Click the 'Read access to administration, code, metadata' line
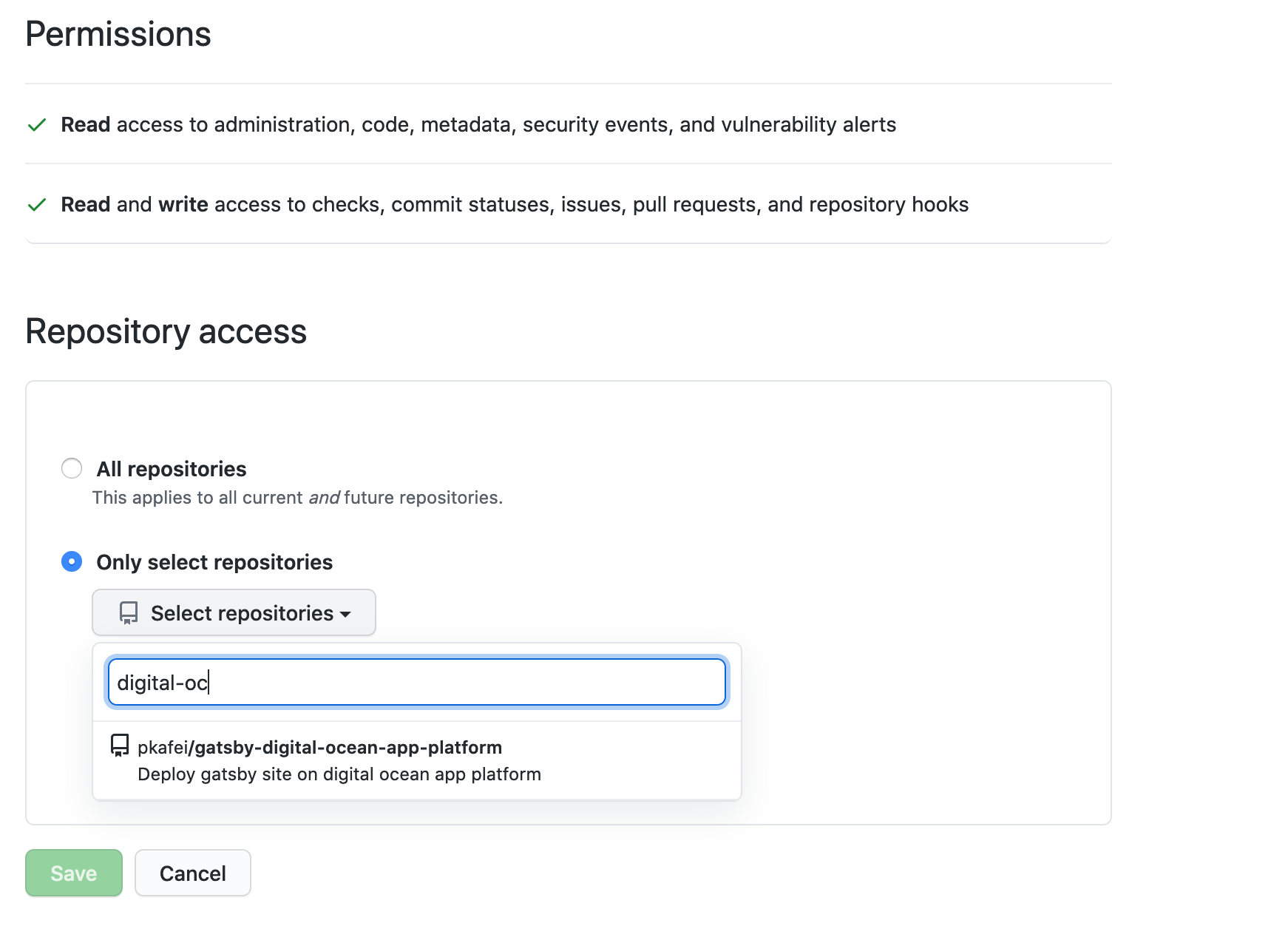This screenshot has width=1288, height=926. click(x=478, y=124)
